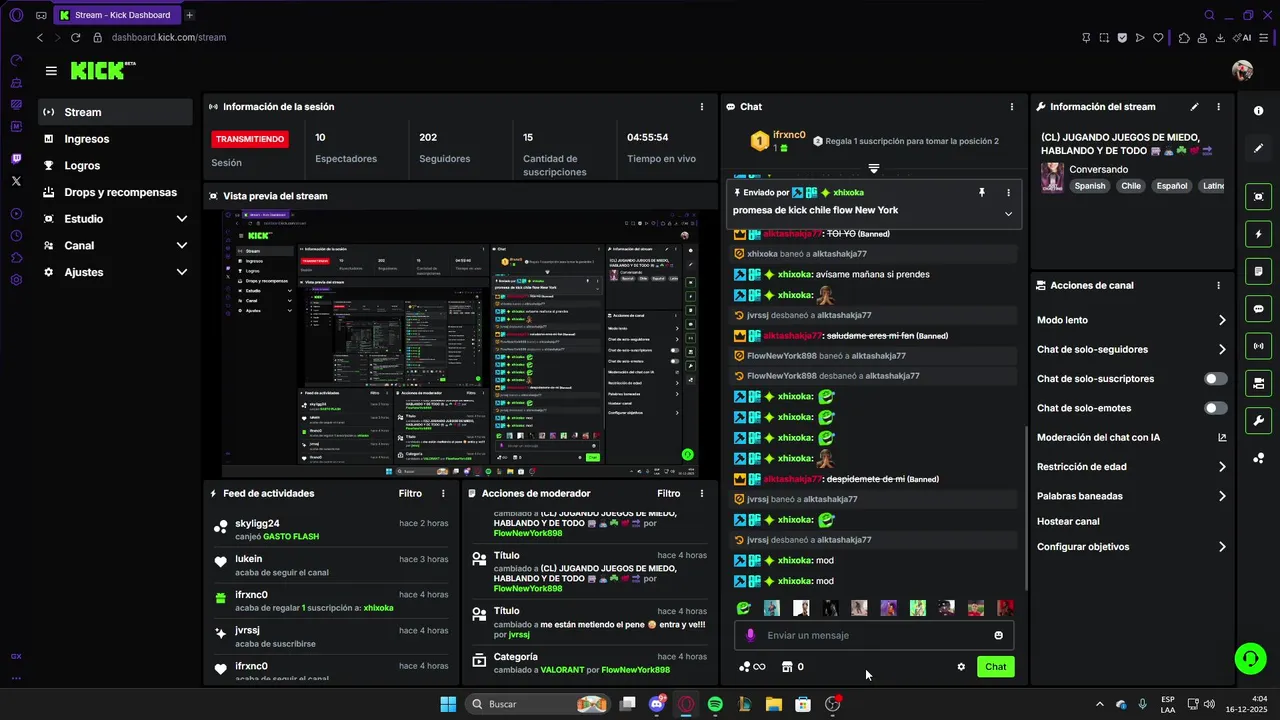1280x720 pixels.
Task: Open OBS Studio from taskbar
Action: click(832, 704)
